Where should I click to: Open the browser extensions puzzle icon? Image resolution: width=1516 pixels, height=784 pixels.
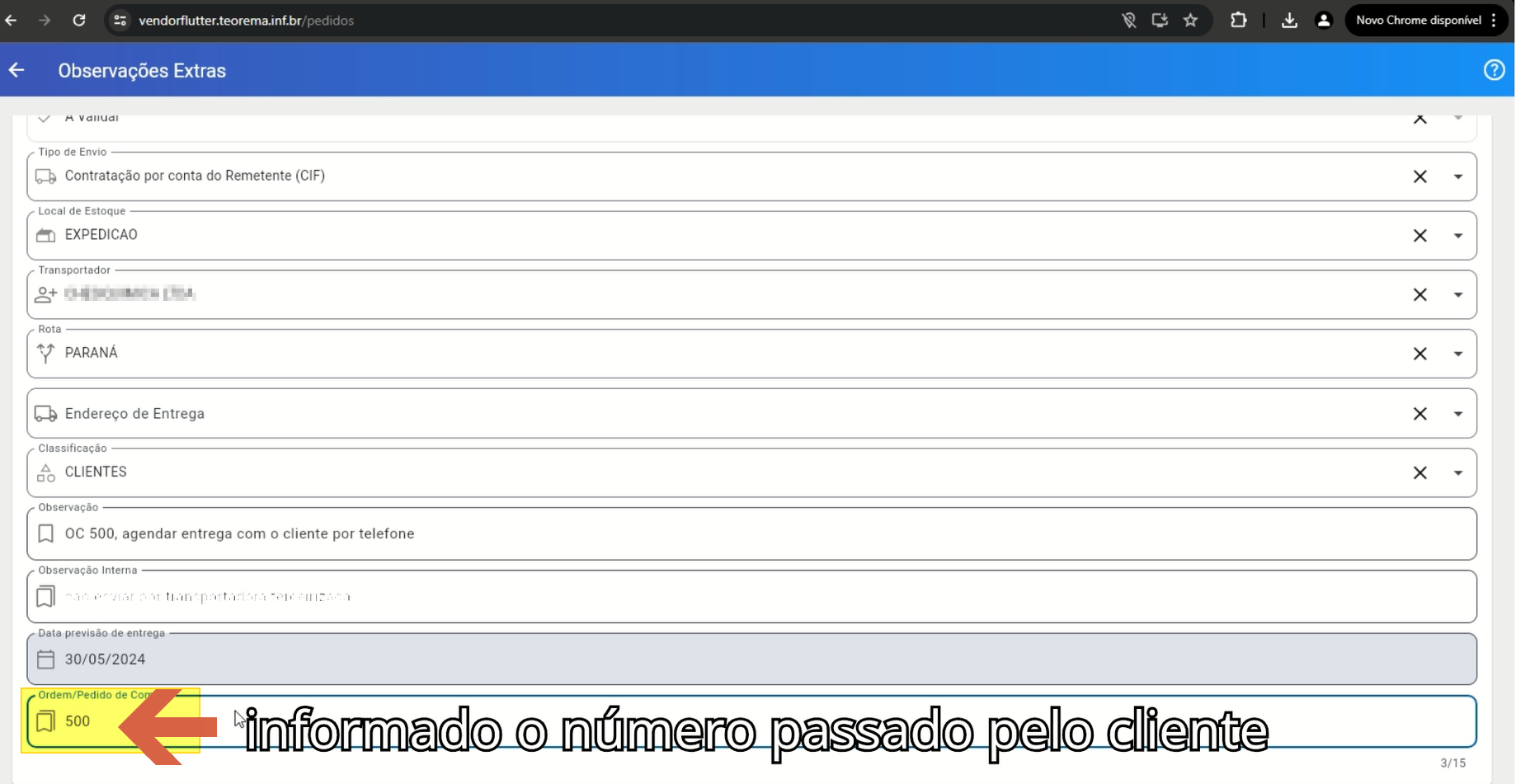1238,21
